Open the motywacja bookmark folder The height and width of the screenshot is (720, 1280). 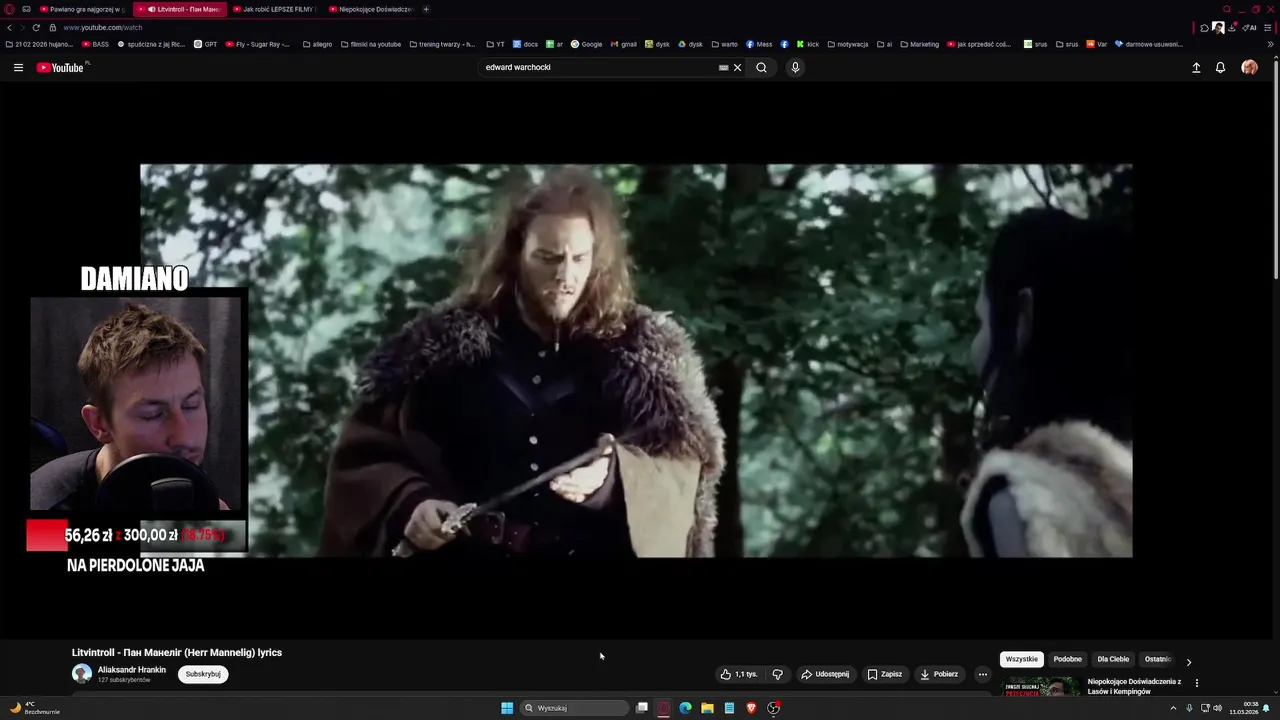pyautogui.click(x=848, y=44)
